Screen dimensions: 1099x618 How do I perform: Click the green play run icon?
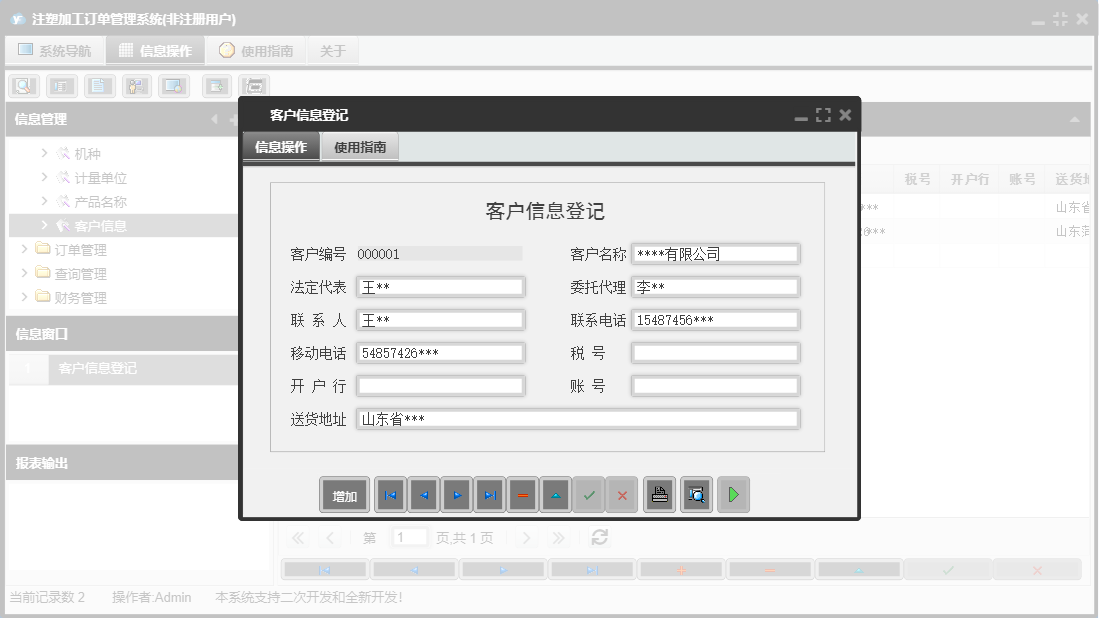pos(733,494)
